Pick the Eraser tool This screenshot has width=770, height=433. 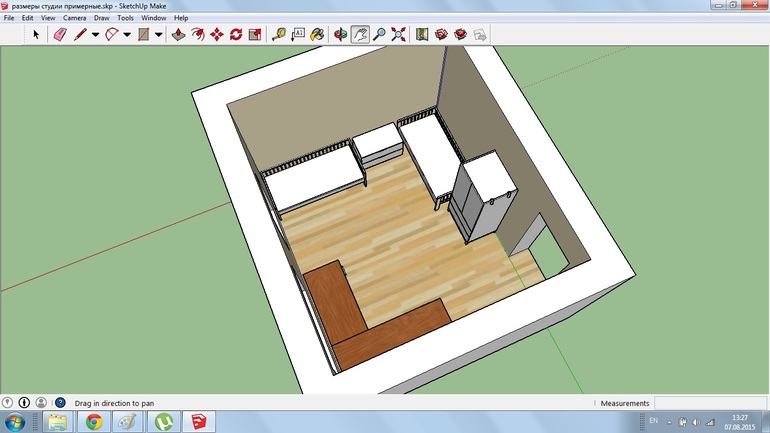pyautogui.click(x=58, y=34)
